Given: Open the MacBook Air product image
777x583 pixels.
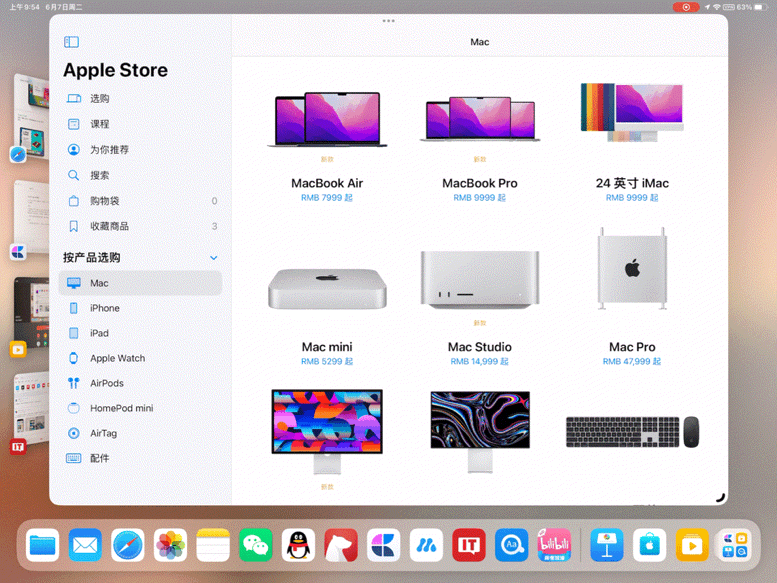Looking at the screenshot, I should (x=327, y=119).
